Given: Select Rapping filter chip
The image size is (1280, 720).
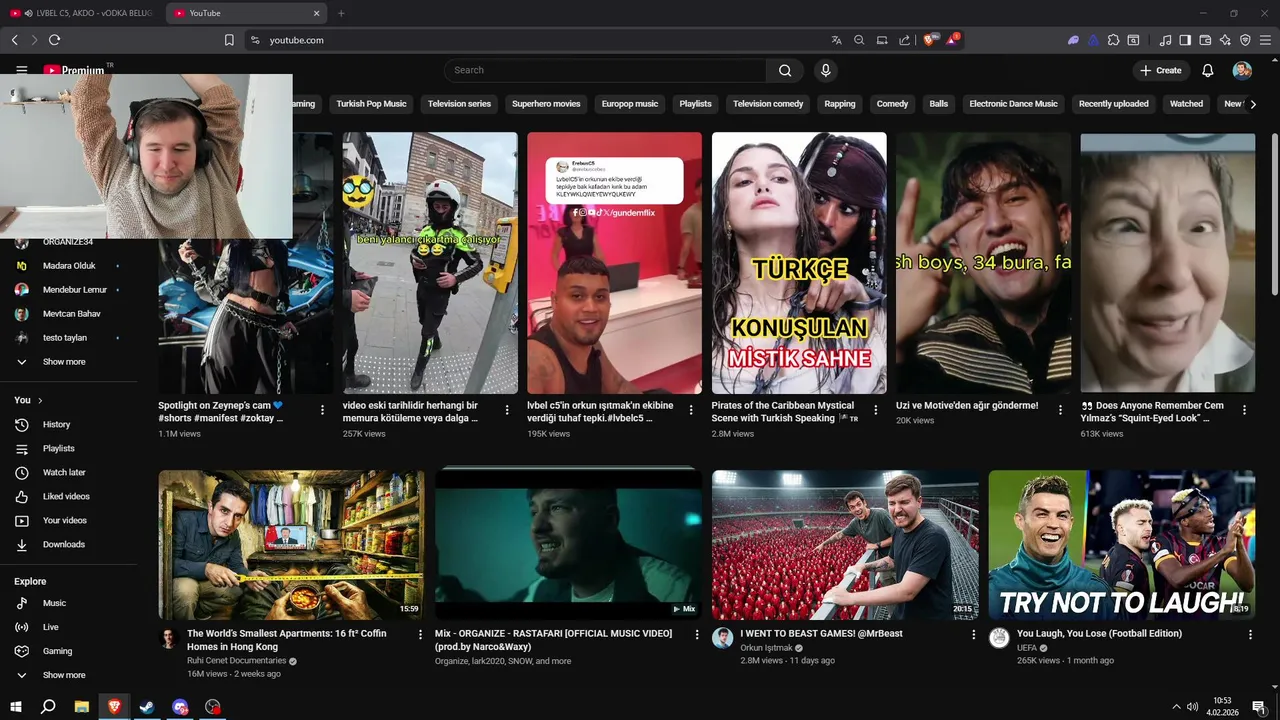Looking at the screenshot, I should click(840, 104).
